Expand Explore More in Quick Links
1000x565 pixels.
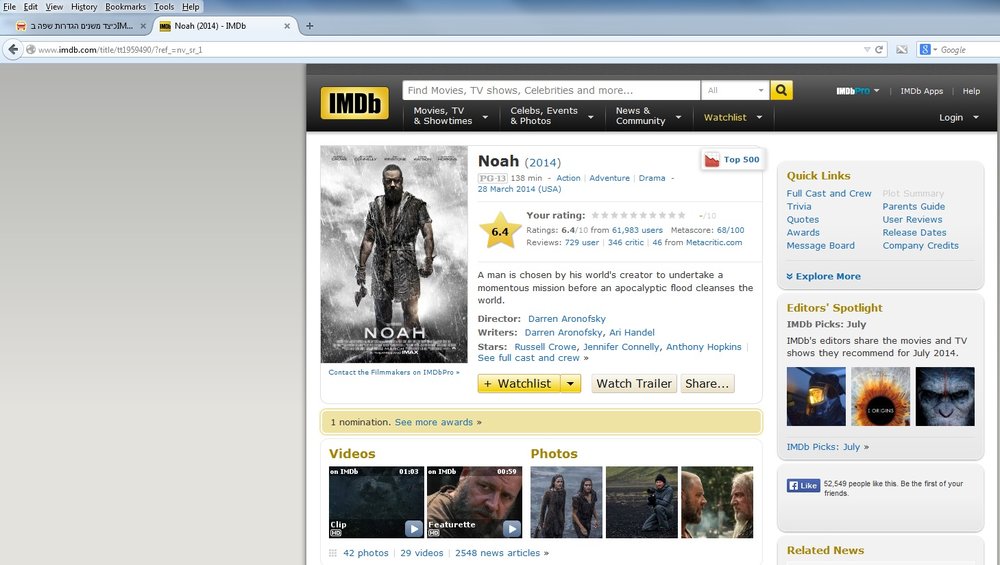(823, 276)
